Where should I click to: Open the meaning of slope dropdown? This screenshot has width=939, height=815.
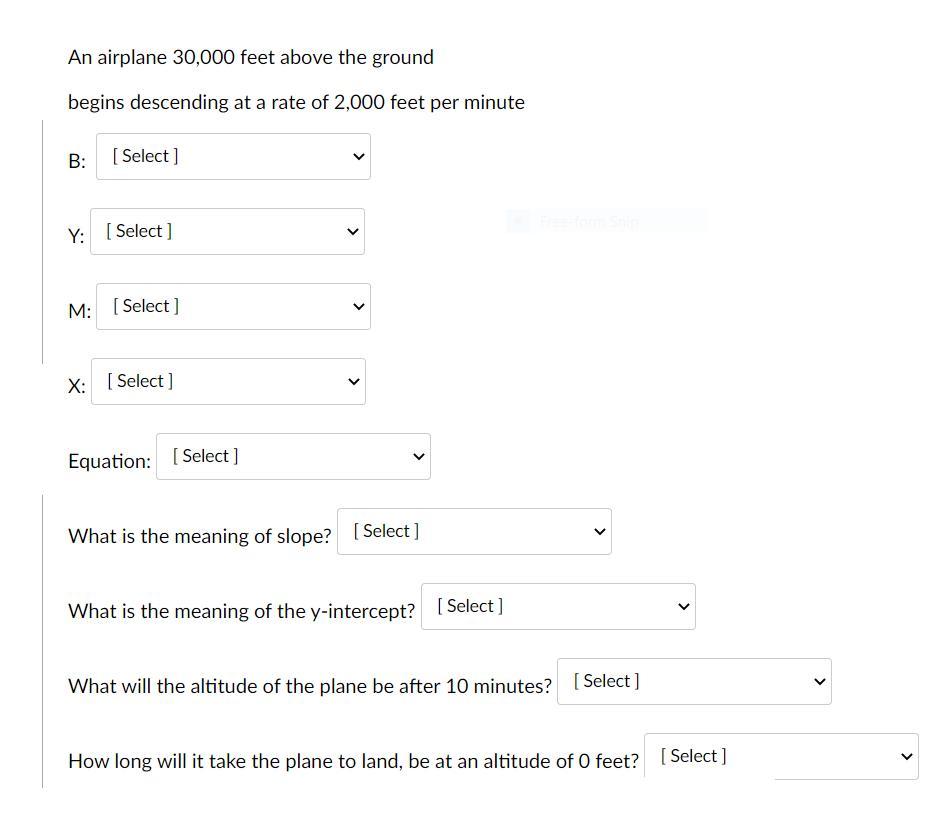click(473, 532)
